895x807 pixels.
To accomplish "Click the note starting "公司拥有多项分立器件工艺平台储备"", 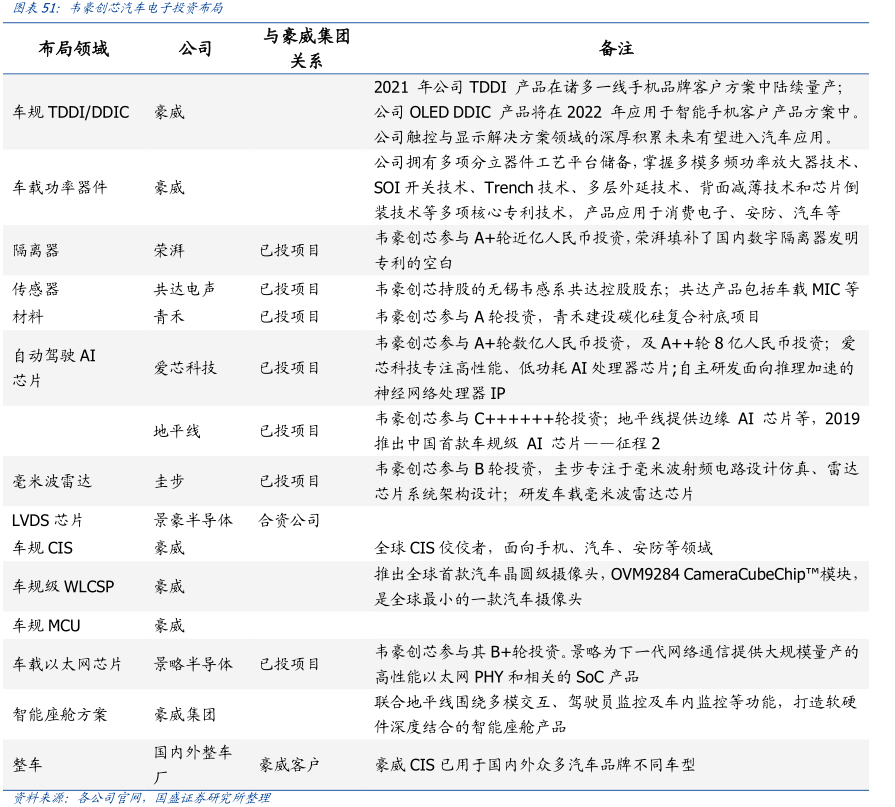I will (617, 187).
